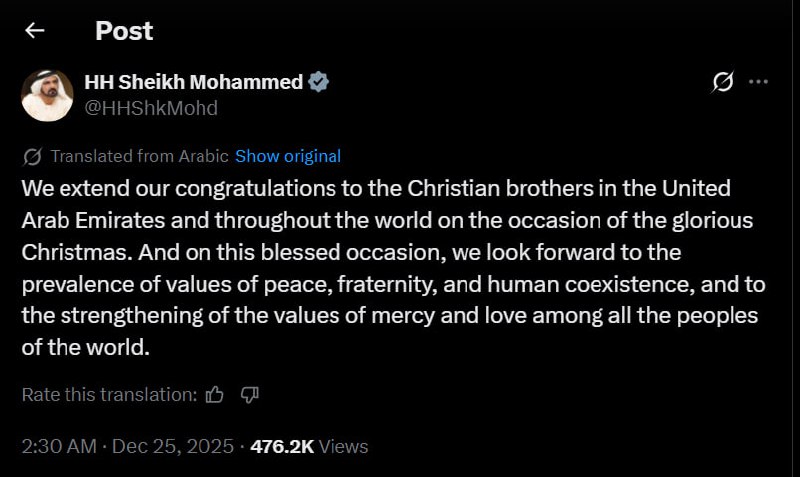Open the HH Sheikh Mohammed display name
800x477 pixels.
point(193,83)
